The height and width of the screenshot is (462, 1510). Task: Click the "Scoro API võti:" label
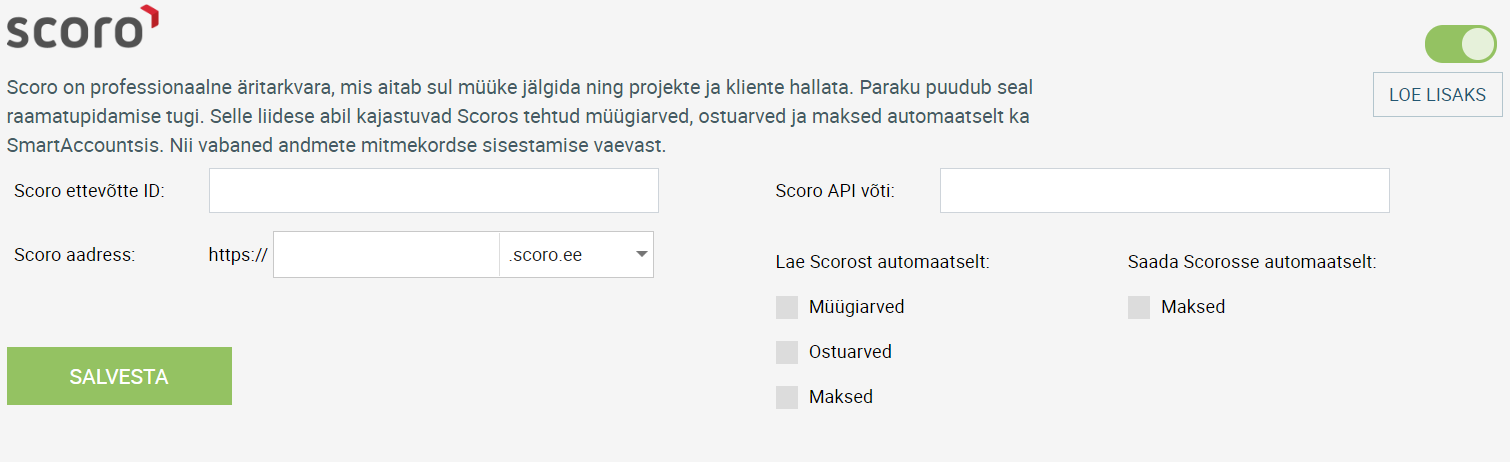pyautogui.click(x=835, y=191)
